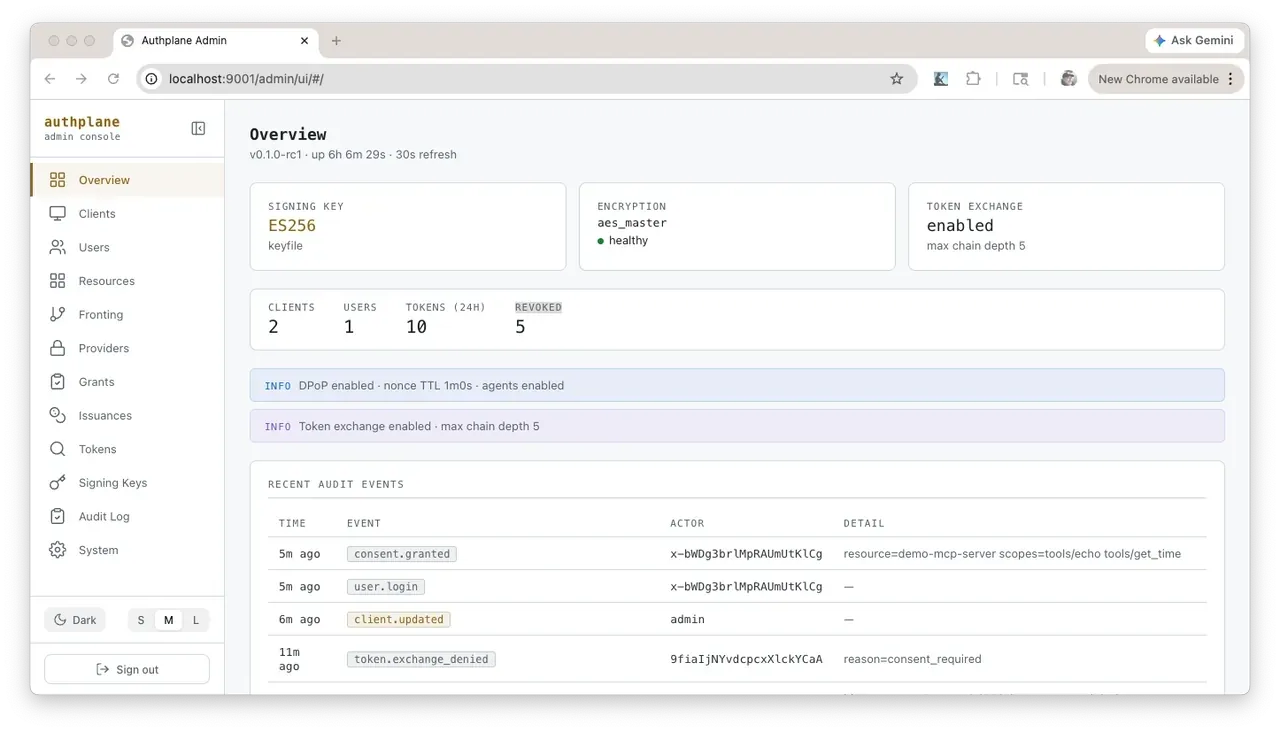1280x732 pixels.
Task: Click the consent.granted event badge
Action: click(x=402, y=554)
